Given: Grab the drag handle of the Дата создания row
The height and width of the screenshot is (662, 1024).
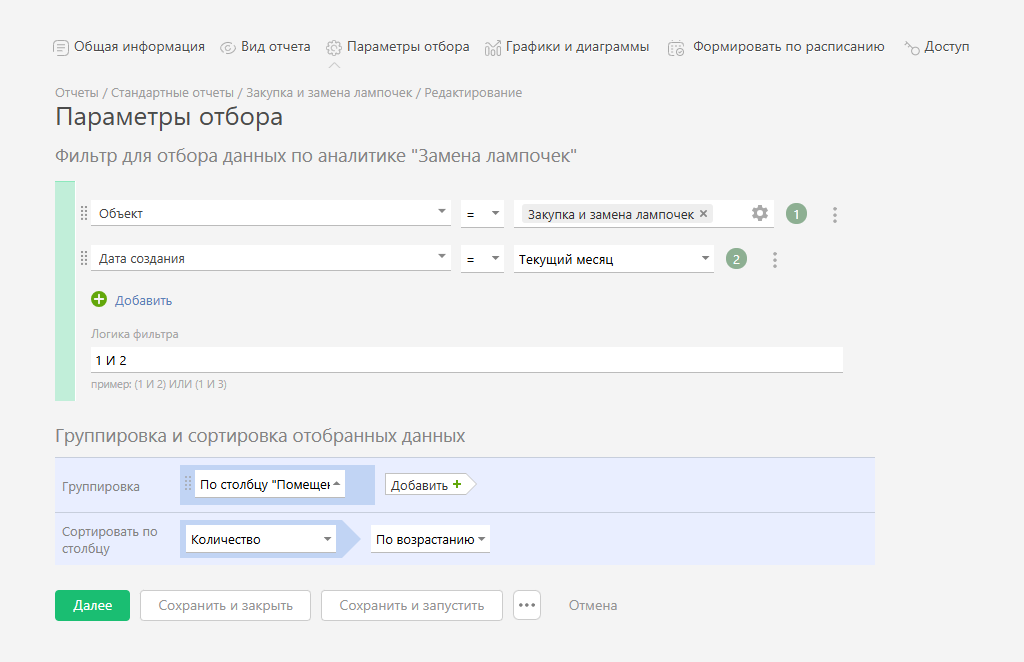Looking at the screenshot, I should point(84,259).
